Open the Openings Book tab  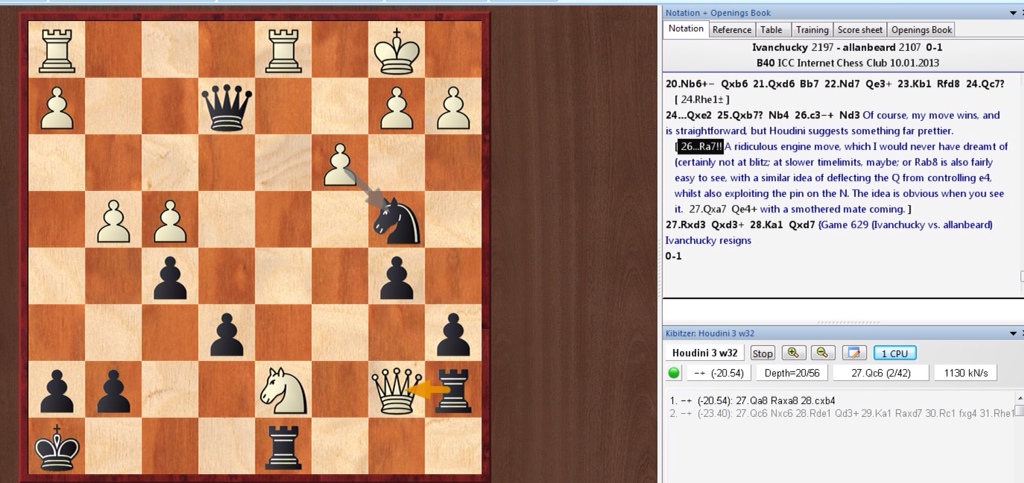[921, 30]
